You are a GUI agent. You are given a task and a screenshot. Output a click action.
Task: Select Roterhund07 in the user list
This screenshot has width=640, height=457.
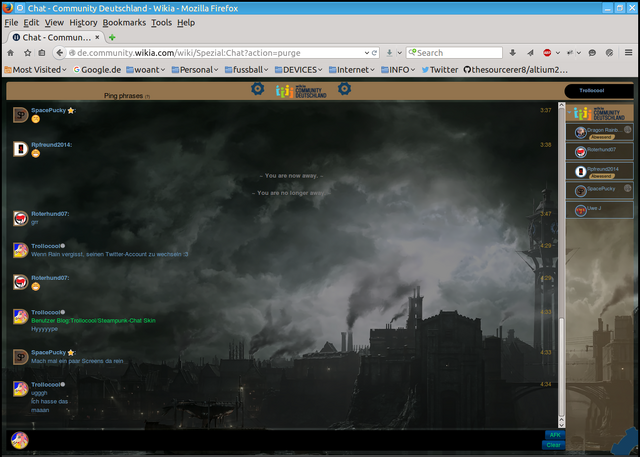point(599,151)
